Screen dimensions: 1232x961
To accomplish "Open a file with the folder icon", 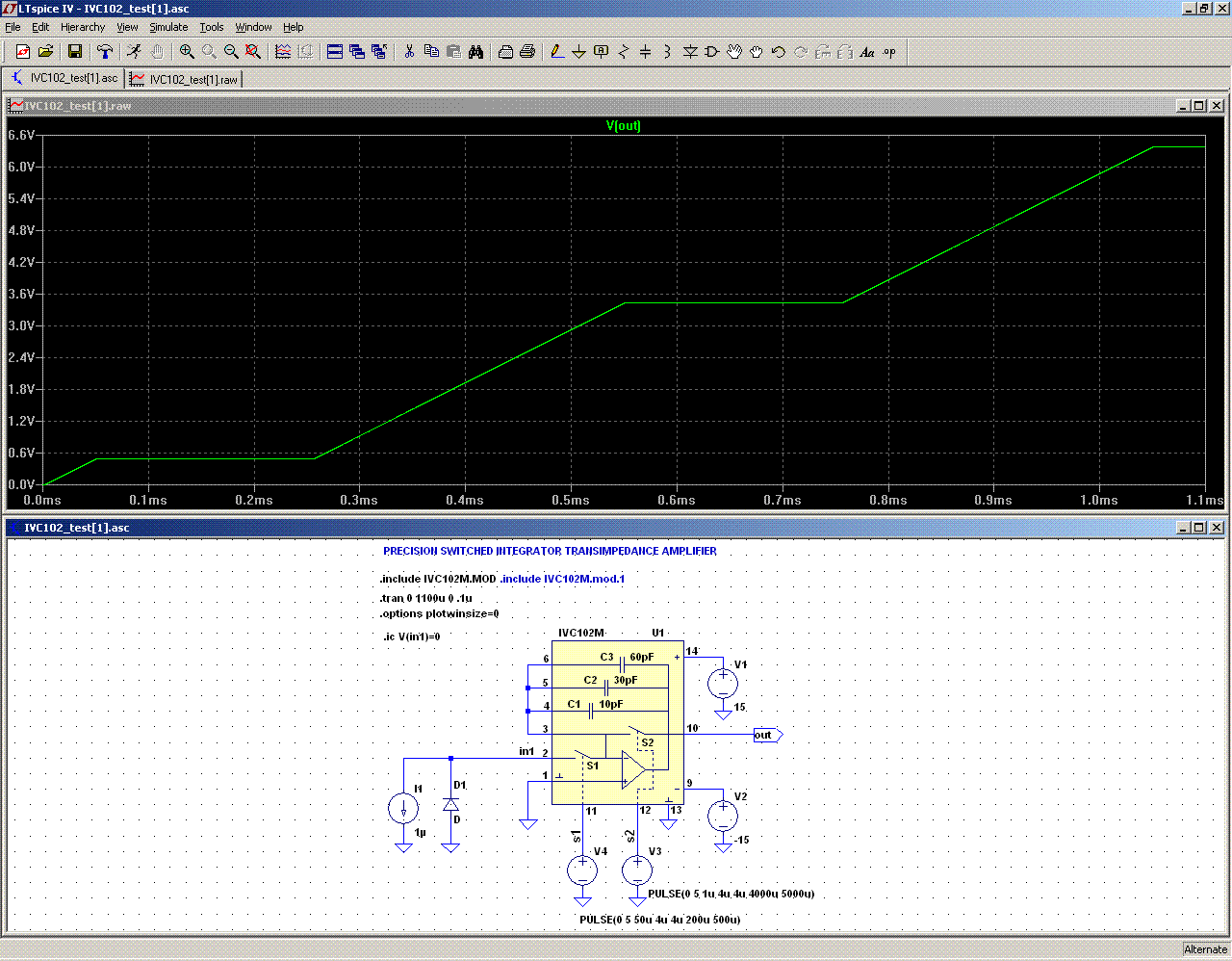I will tap(45, 52).
